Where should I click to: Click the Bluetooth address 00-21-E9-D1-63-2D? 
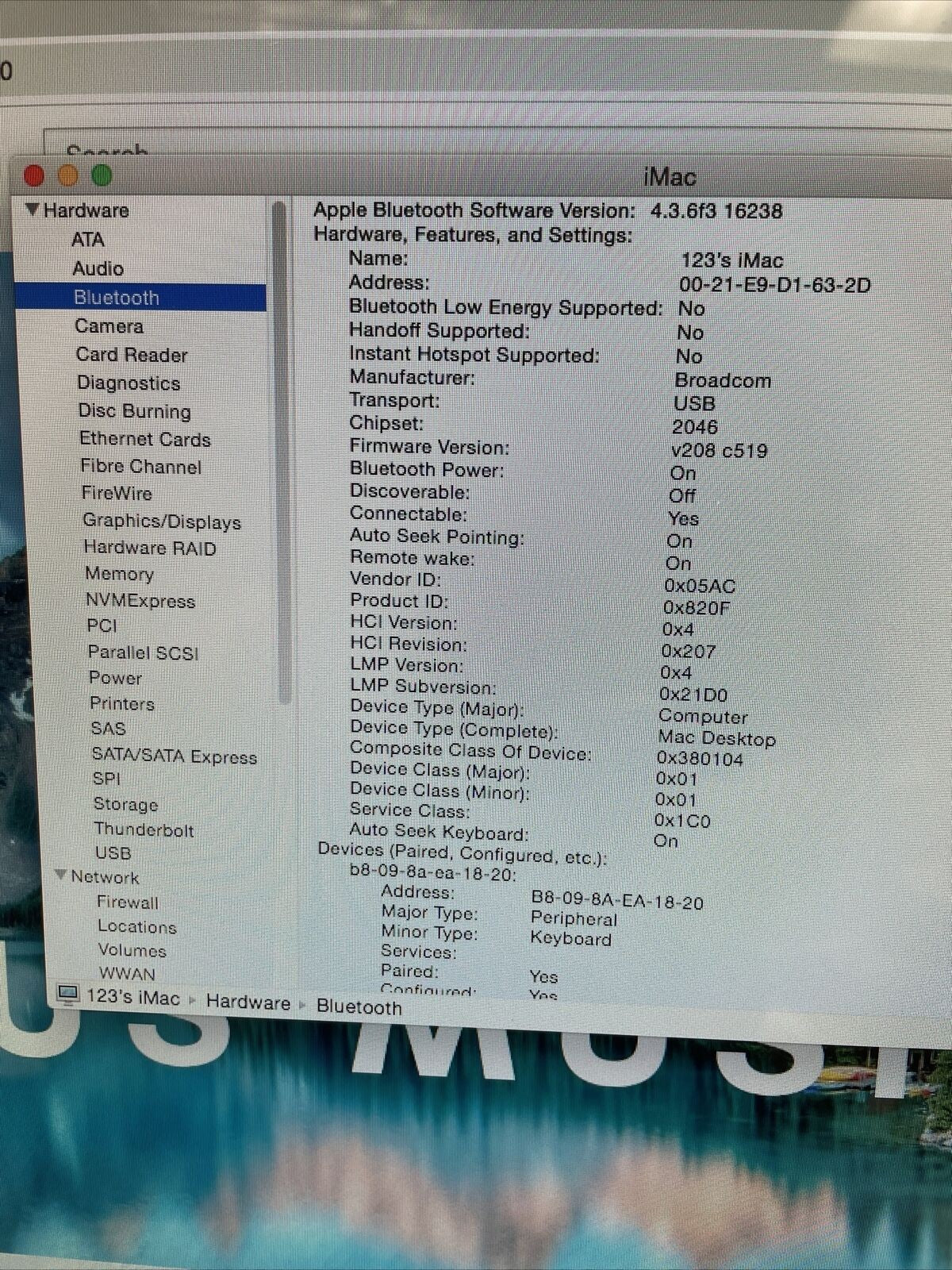(x=774, y=285)
